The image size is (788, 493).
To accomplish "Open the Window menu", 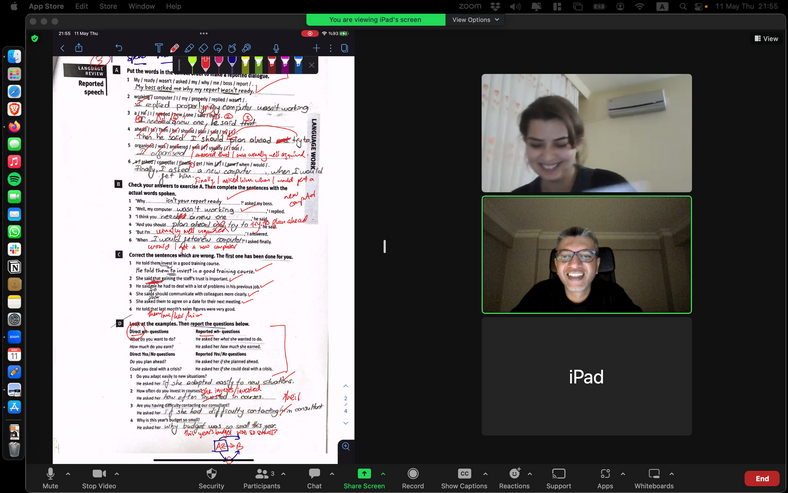I will coord(141,6).
